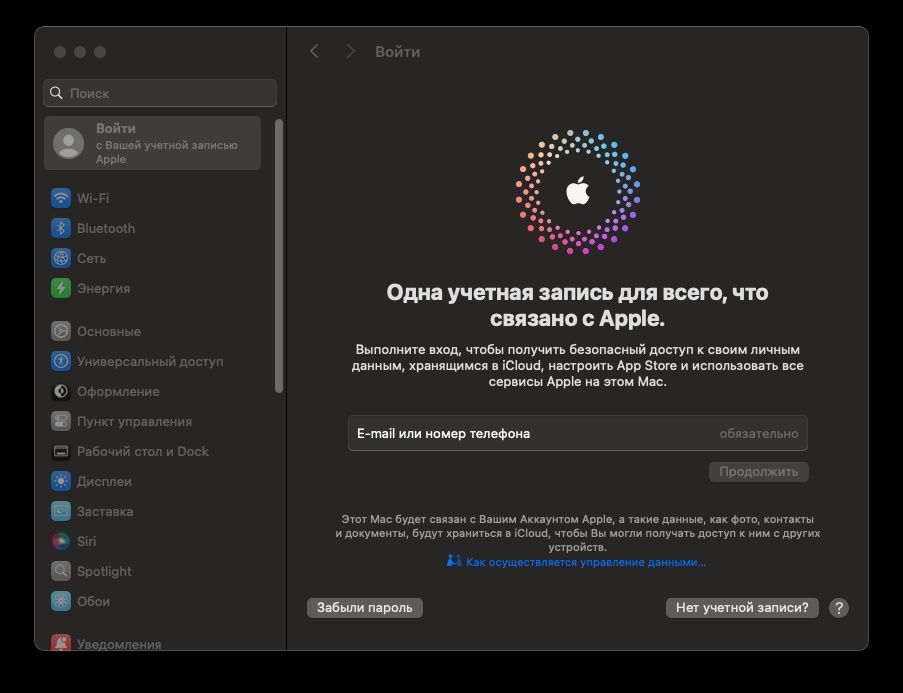903x693 pixels.
Task: Open Универсальный доступ icon
Action: point(60,361)
